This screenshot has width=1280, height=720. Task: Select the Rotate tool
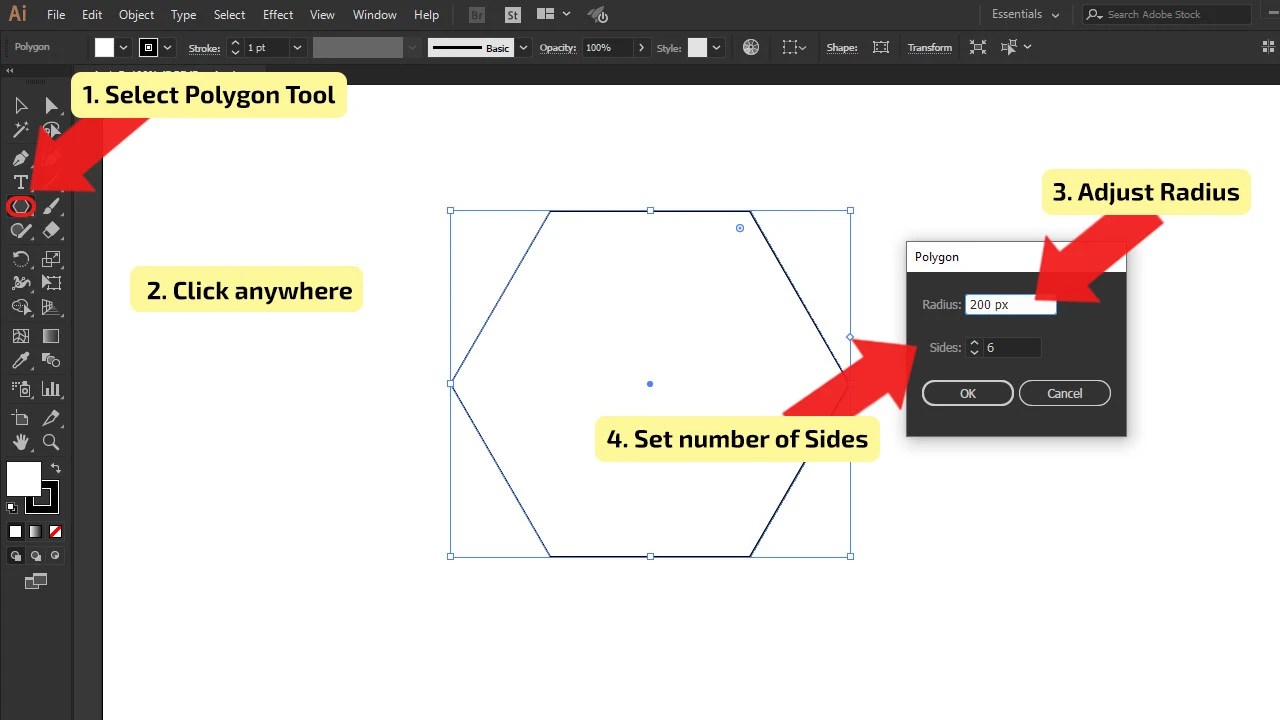click(22, 259)
